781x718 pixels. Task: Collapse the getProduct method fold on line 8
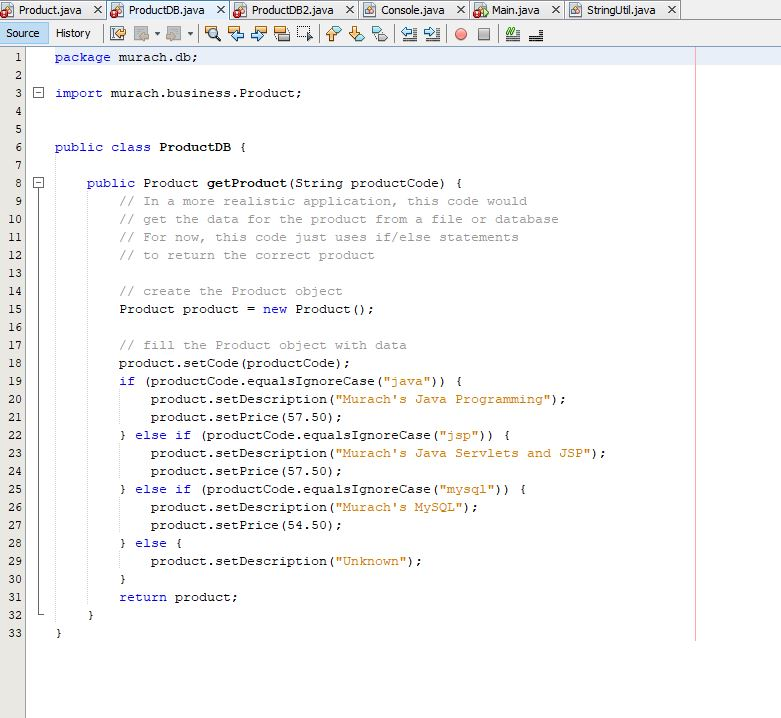38,183
